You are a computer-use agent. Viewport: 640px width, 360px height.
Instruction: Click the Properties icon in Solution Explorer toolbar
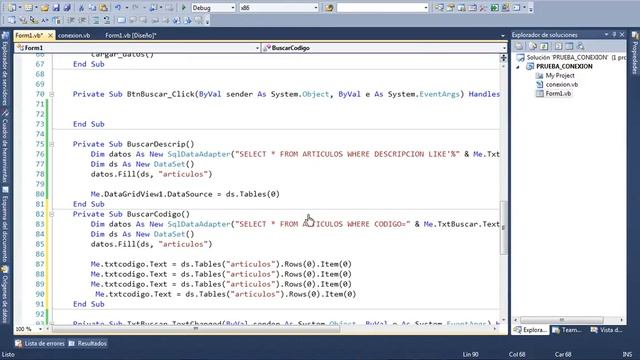(519, 46)
